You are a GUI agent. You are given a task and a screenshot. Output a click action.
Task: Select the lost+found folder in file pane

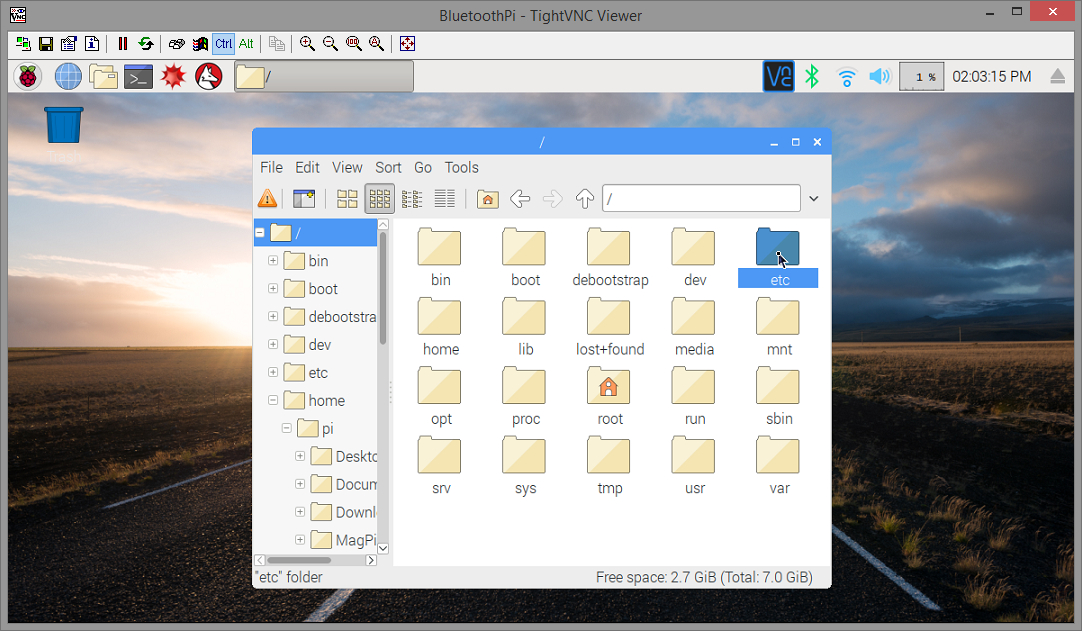610,327
